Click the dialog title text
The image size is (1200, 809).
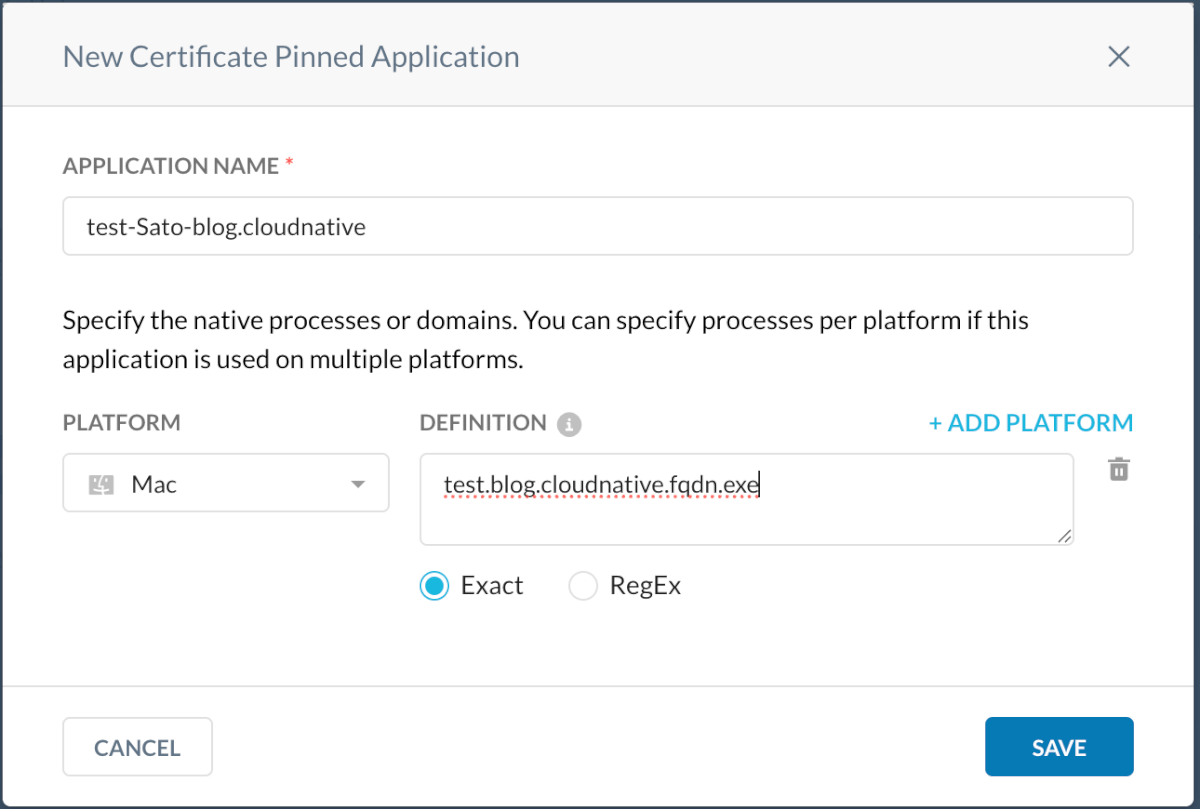[x=291, y=57]
